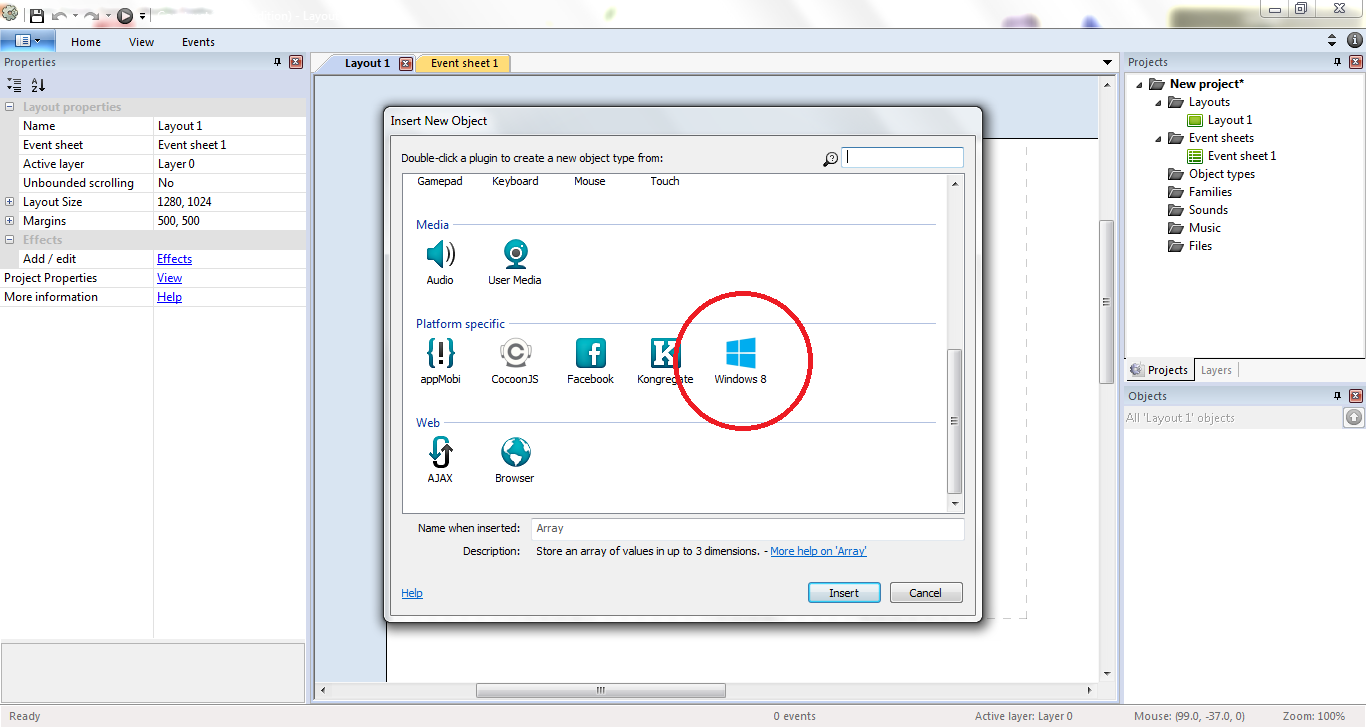This screenshot has height=727, width=1366.
Task: Click the Insert button
Action: point(843,593)
